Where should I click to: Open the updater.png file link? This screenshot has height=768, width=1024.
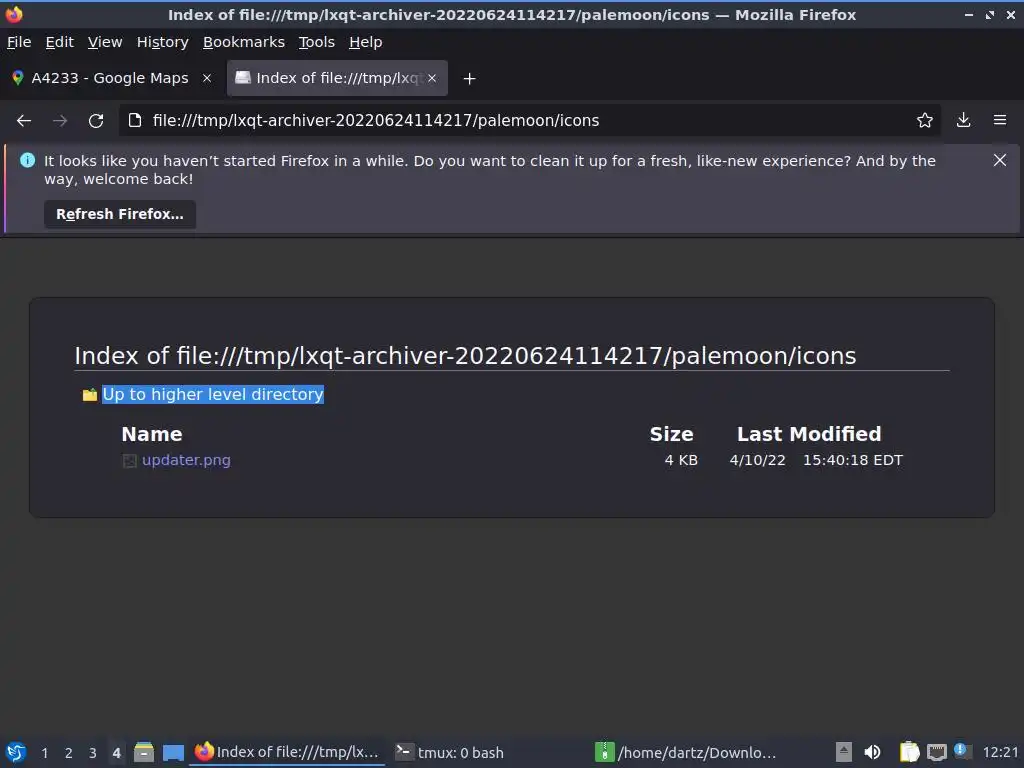coord(186,460)
